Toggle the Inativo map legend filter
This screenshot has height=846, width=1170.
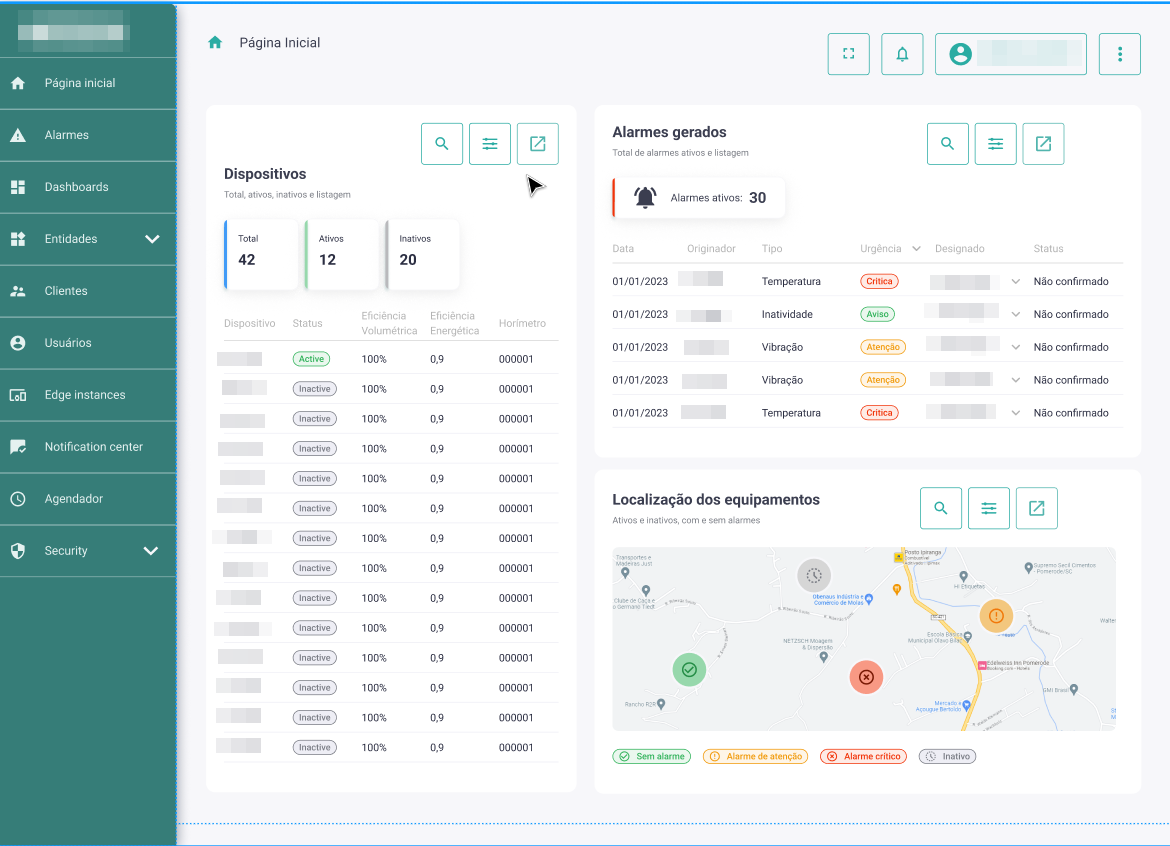947,756
